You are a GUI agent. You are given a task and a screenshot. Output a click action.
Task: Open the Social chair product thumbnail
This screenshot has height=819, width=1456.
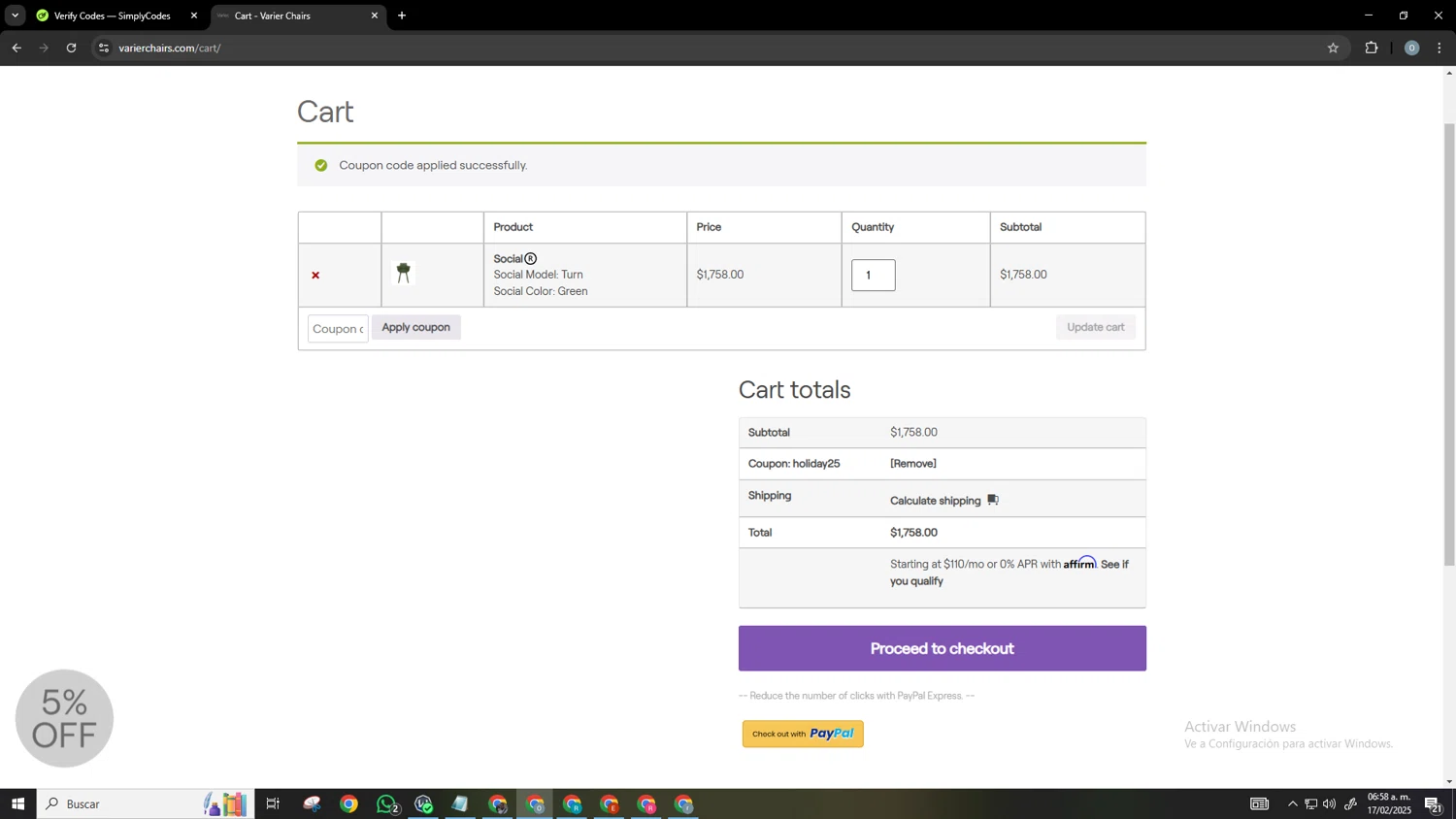(404, 273)
